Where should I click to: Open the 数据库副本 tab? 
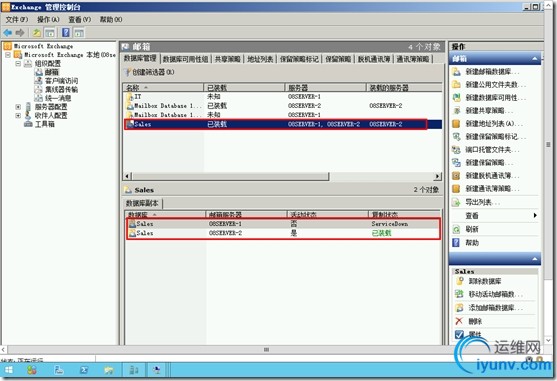(142, 203)
